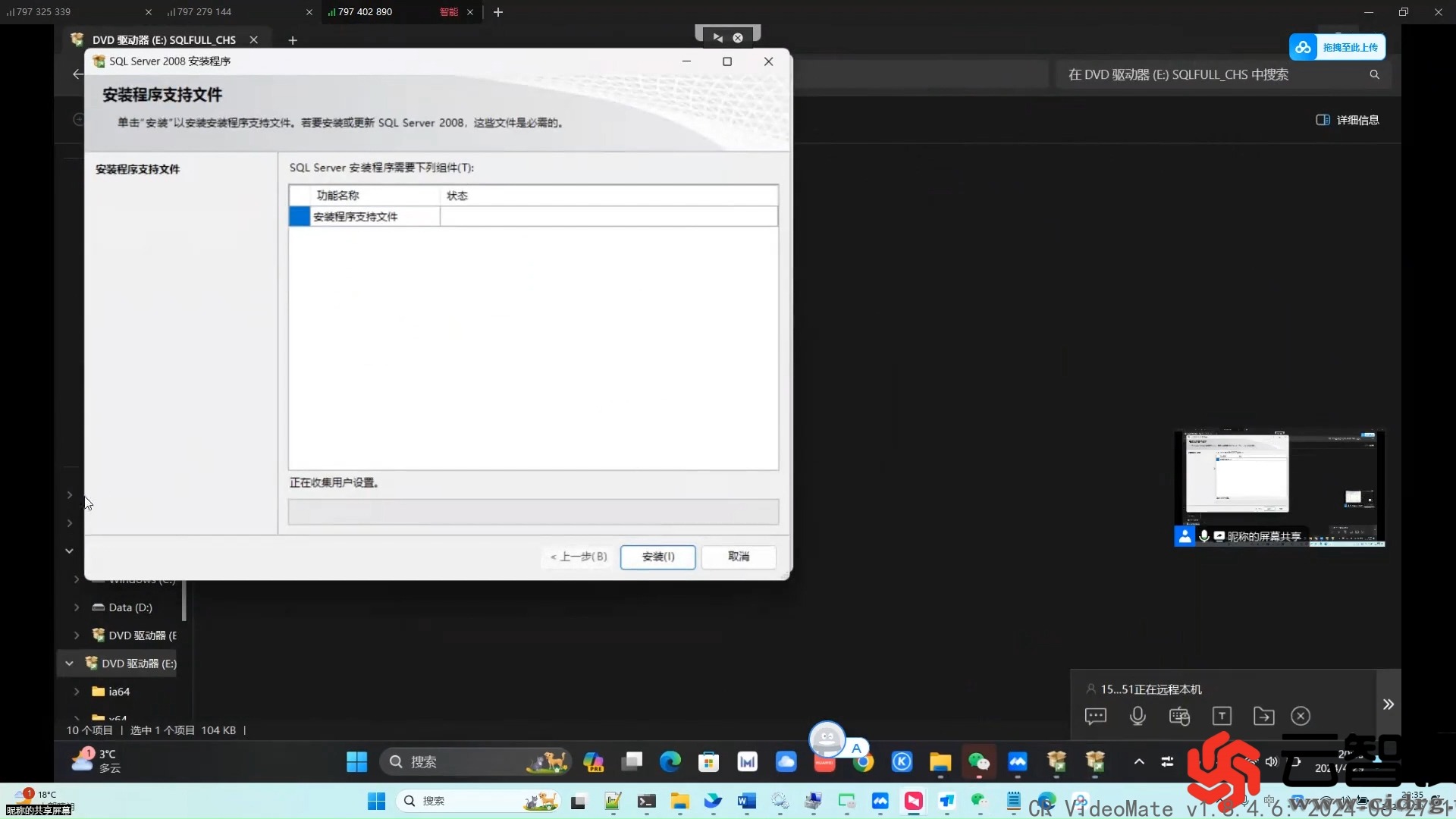
Task: Toggle the 详细信息 details pane
Action: [1347, 120]
